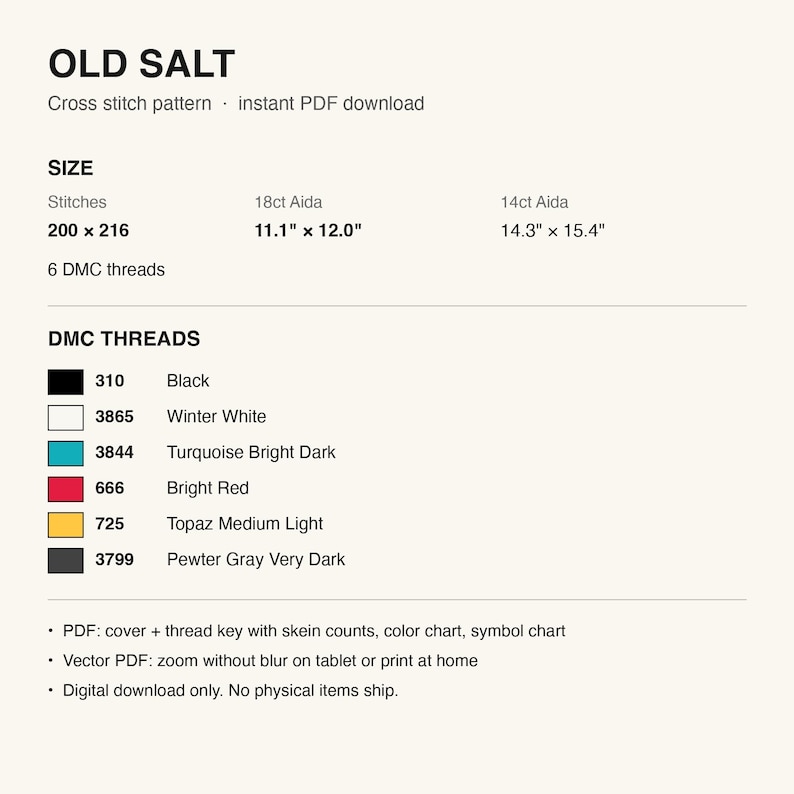The height and width of the screenshot is (794, 794).
Task: Click the Digital download only note
Action: [230, 691]
